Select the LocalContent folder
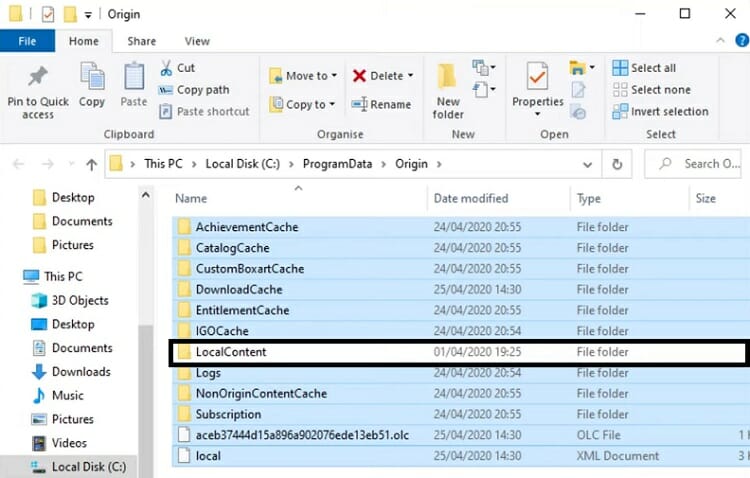This screenshot has width=750, height=478. coord(231,352)
